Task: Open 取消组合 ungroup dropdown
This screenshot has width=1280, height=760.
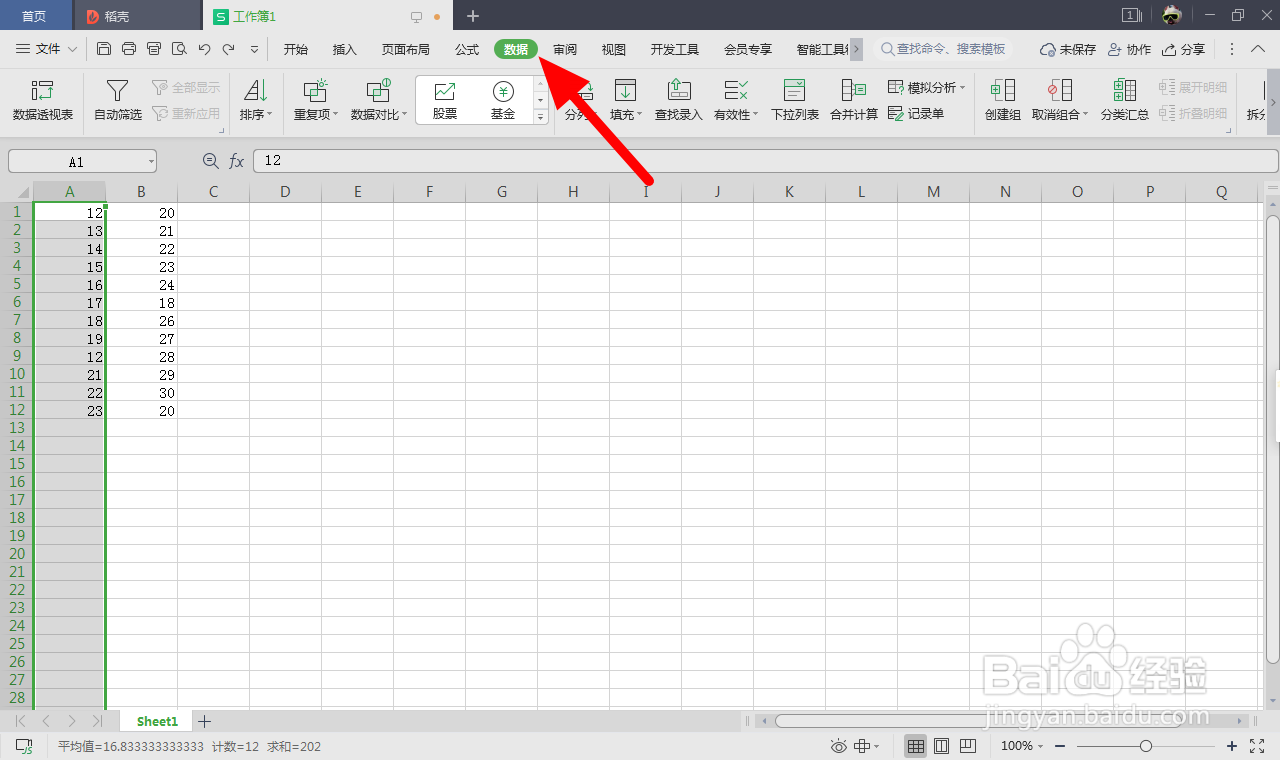Action: 1060,100
